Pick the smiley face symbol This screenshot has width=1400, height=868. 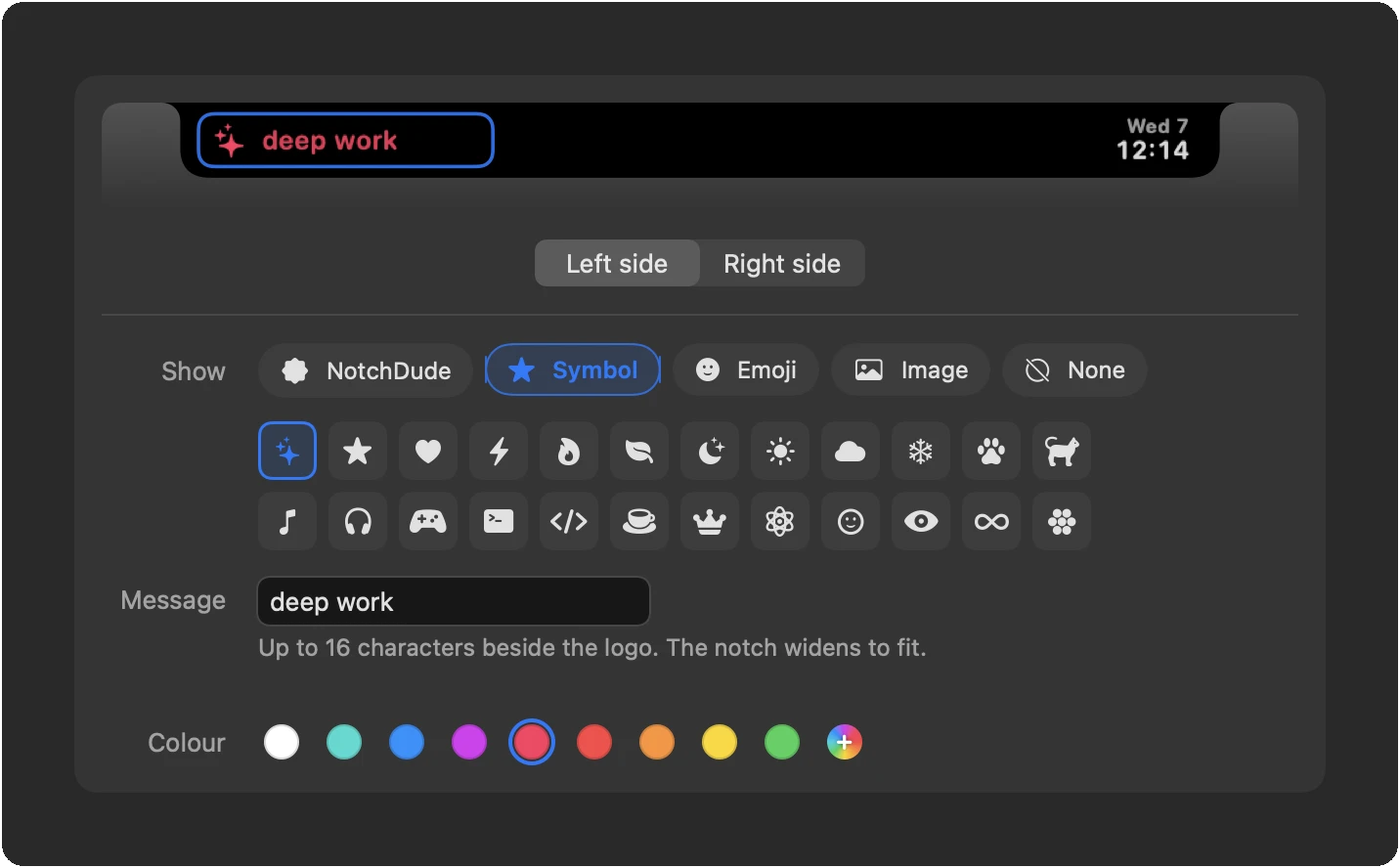click(851, 521)
